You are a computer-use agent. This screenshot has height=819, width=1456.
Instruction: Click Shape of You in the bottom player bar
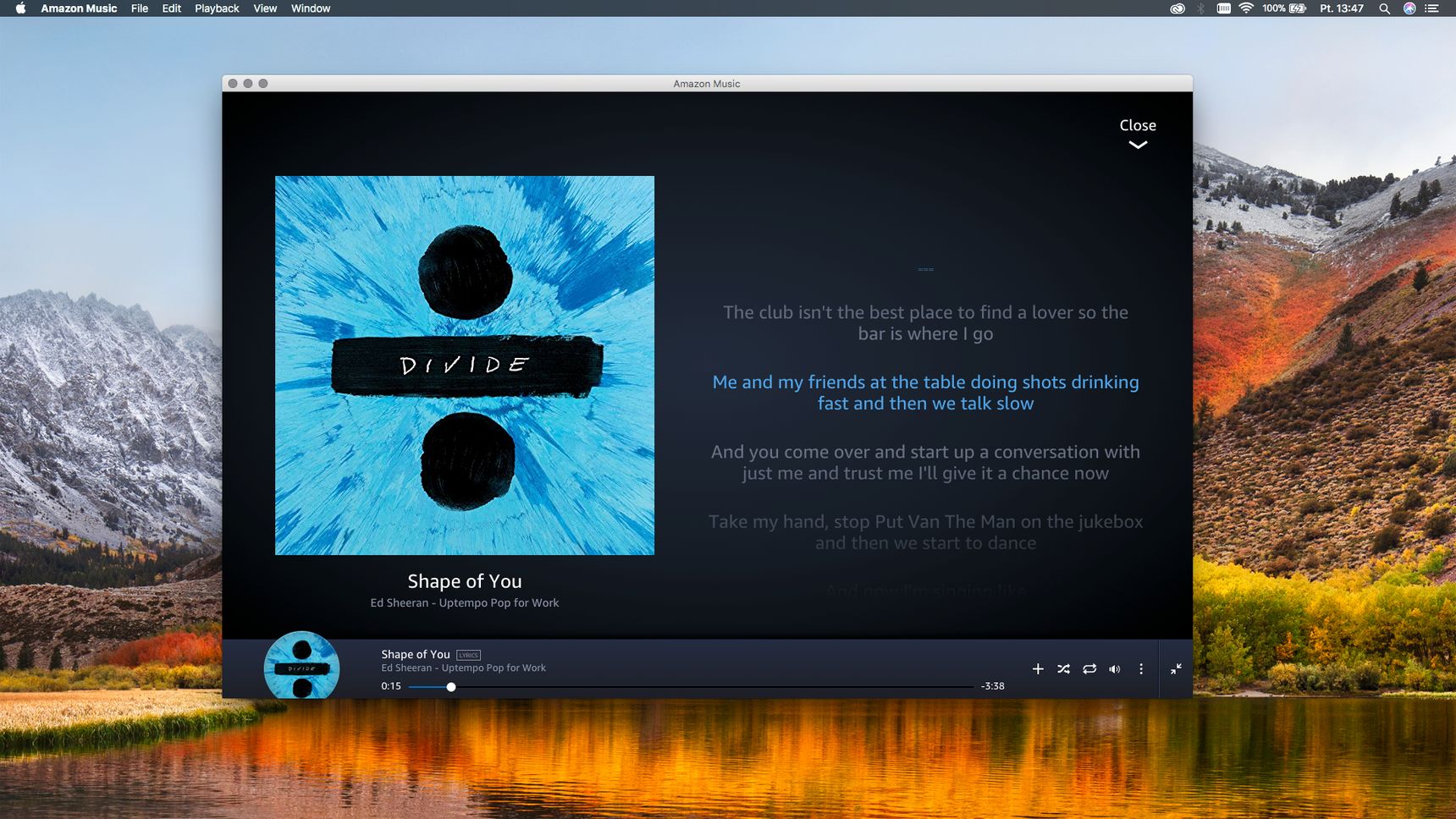pos(416,654)
